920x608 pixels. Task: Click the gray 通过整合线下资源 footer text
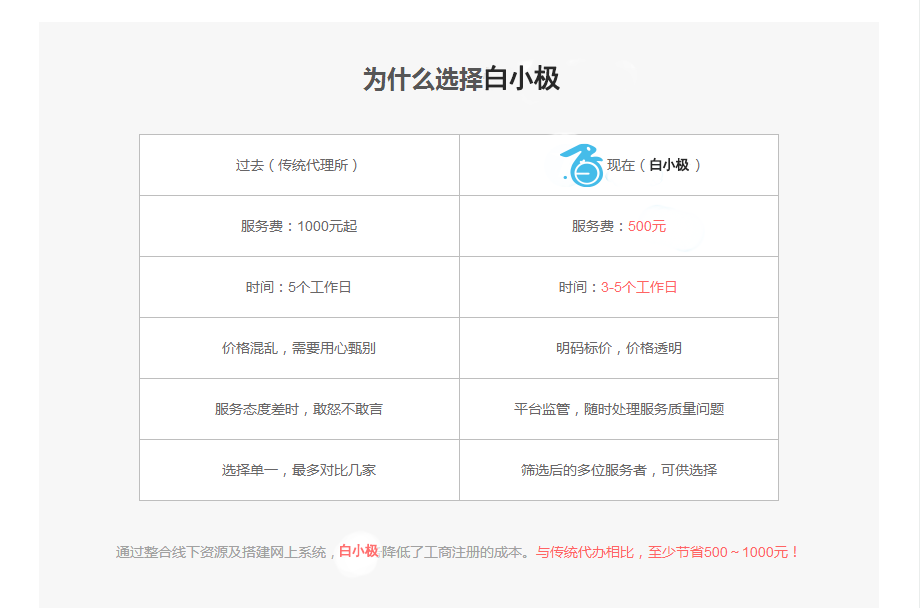(222, 551)
